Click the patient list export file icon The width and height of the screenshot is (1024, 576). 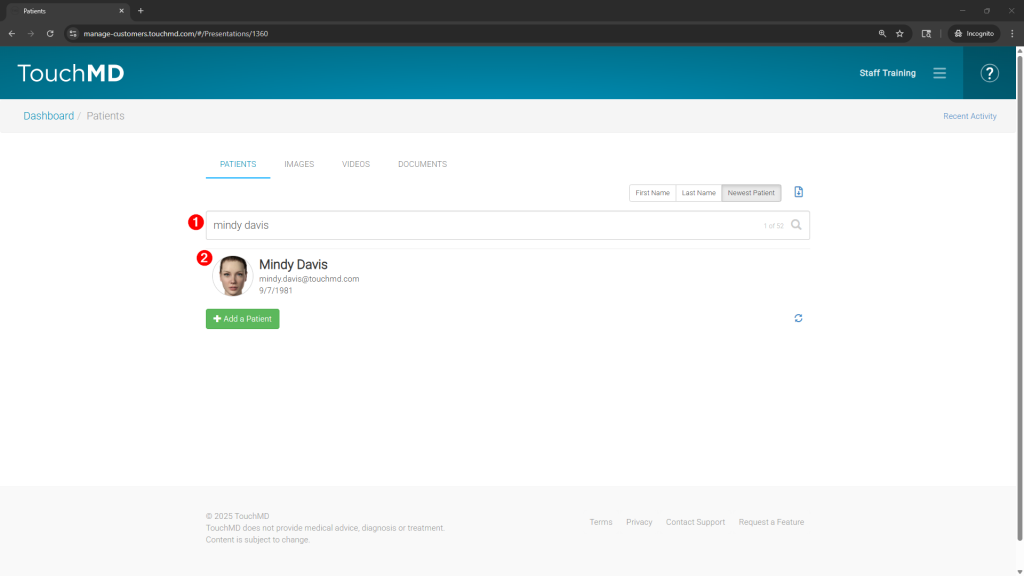pos(798,192)
